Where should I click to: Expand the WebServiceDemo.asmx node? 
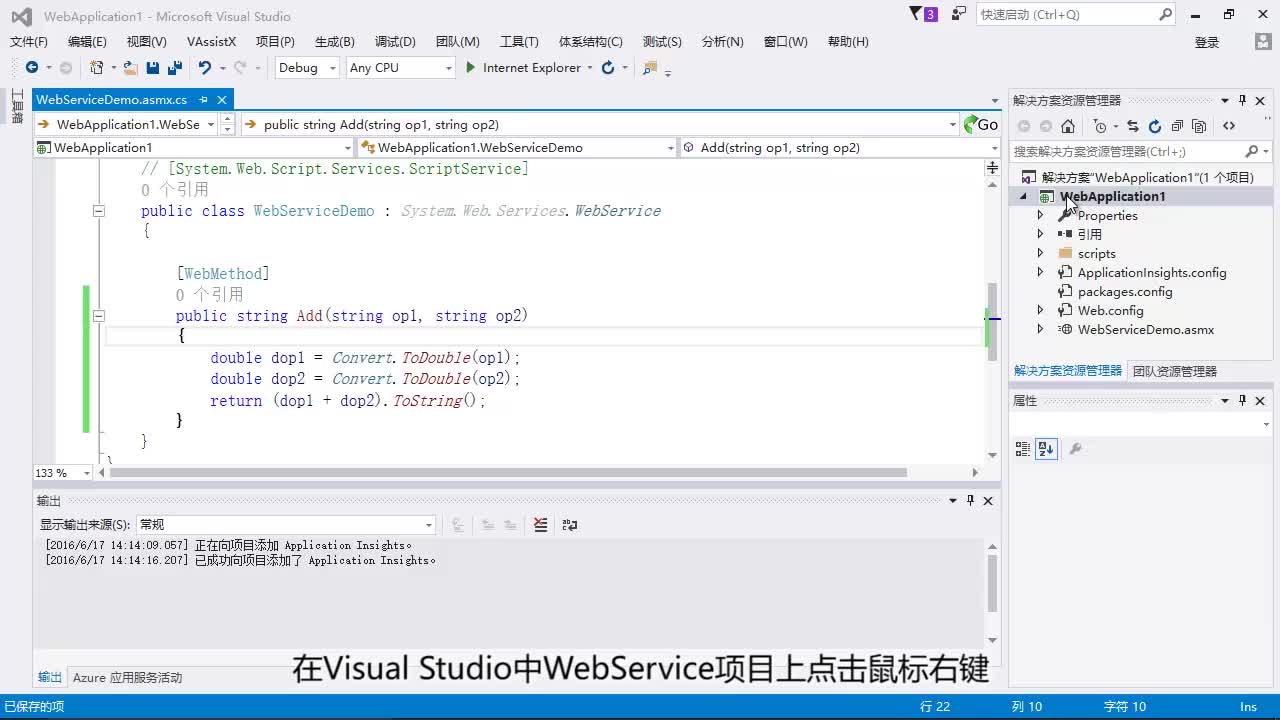pyautogui.click(x=1040, y=329)
